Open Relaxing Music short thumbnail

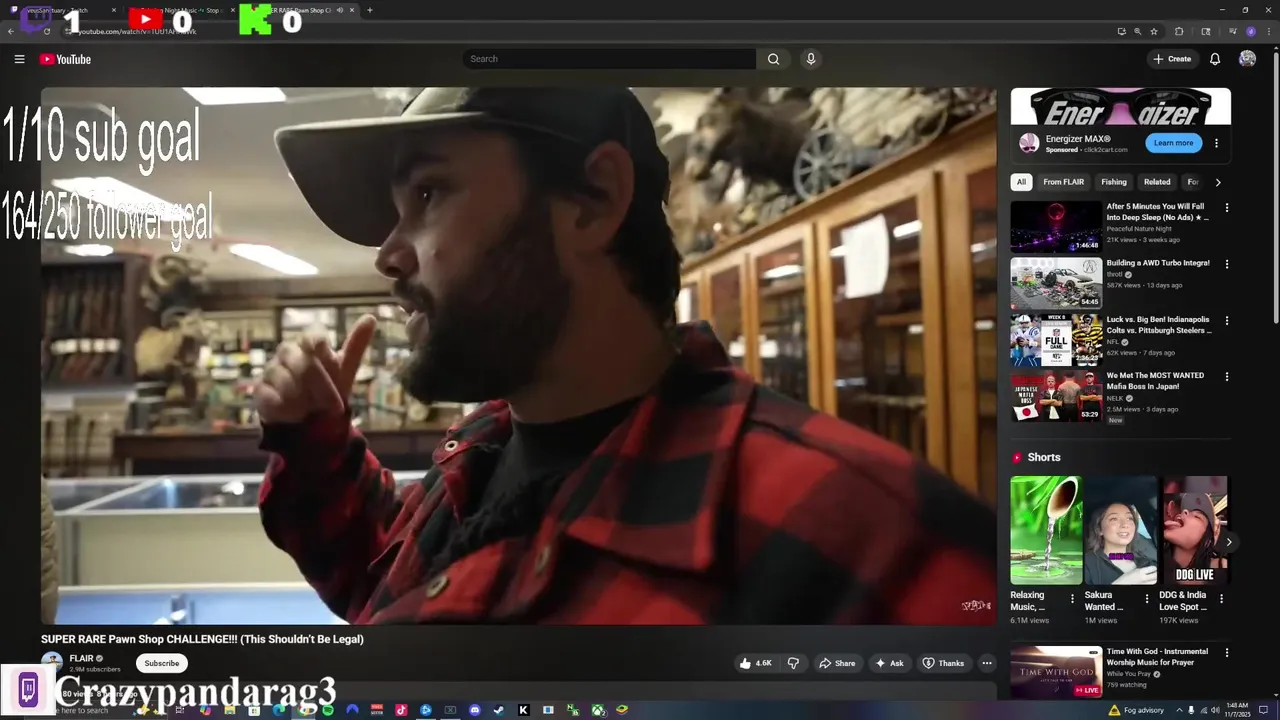[1046, 530]
